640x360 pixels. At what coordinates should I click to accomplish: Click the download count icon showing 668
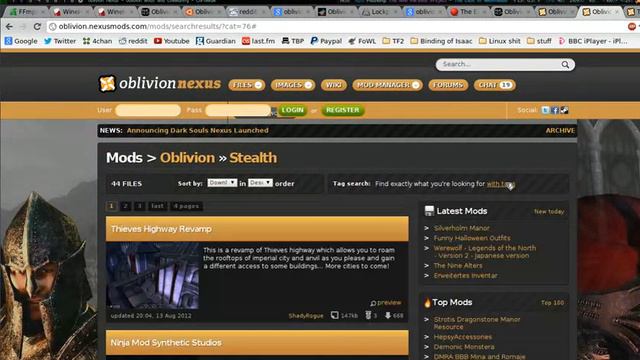click(x=388, y=316)
